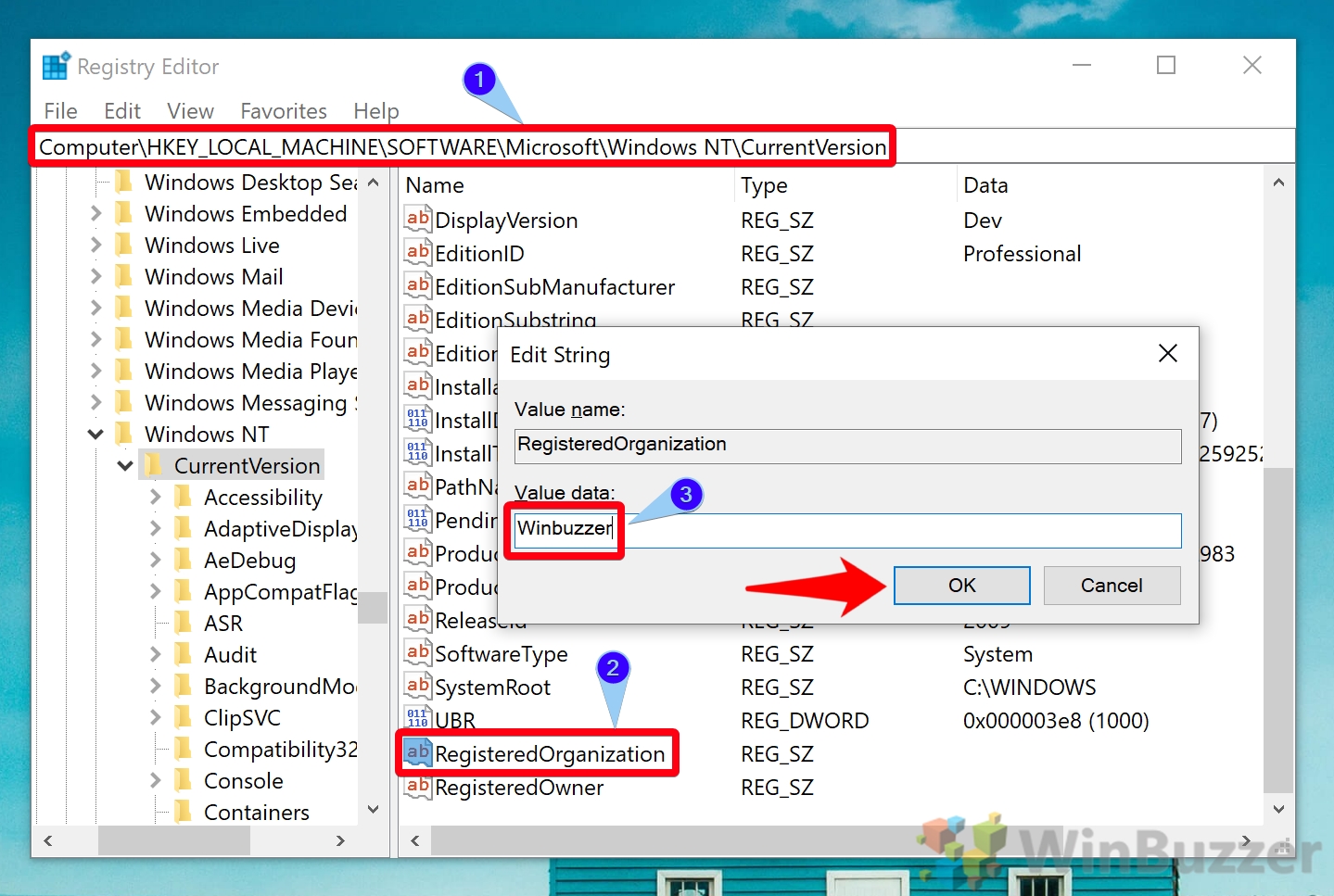The width and height of the screenshot is (1334, 896).
Task: Click the string icon beside SoftwareType
Action: 417,653
